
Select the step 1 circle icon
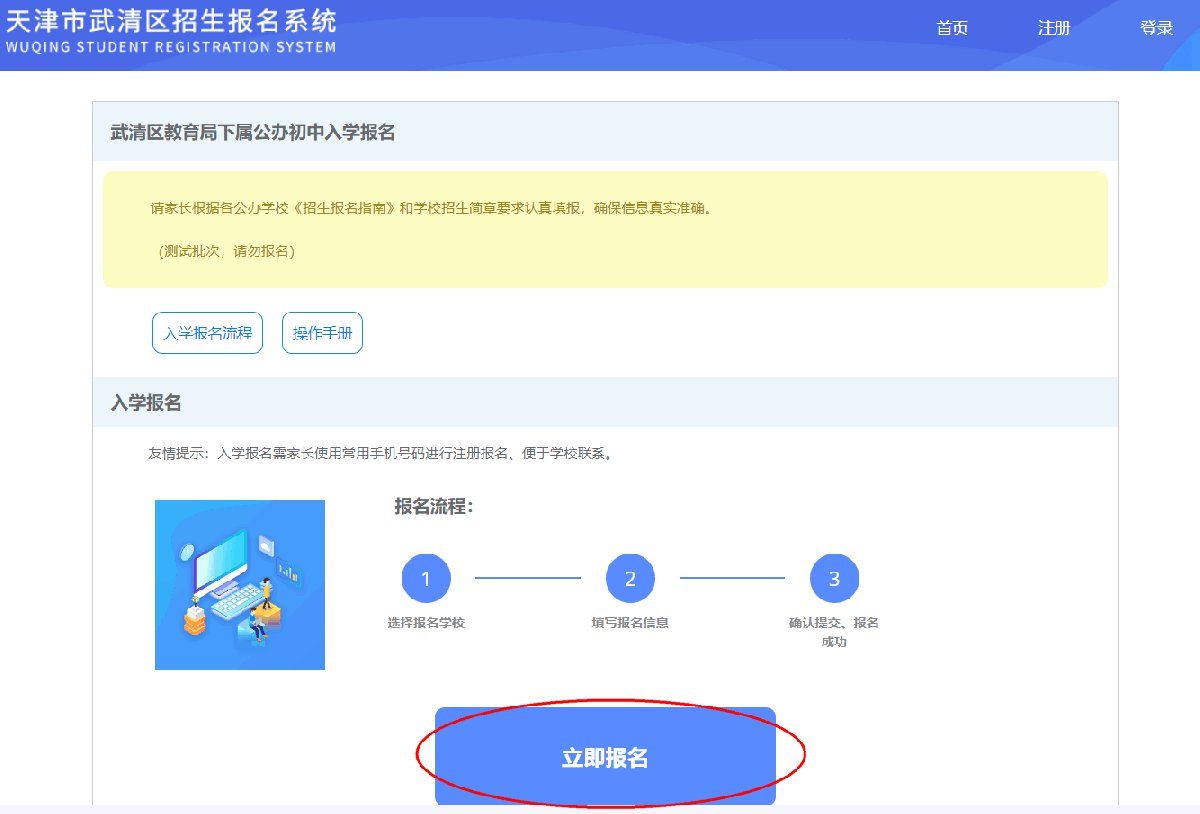coord(426,578)
